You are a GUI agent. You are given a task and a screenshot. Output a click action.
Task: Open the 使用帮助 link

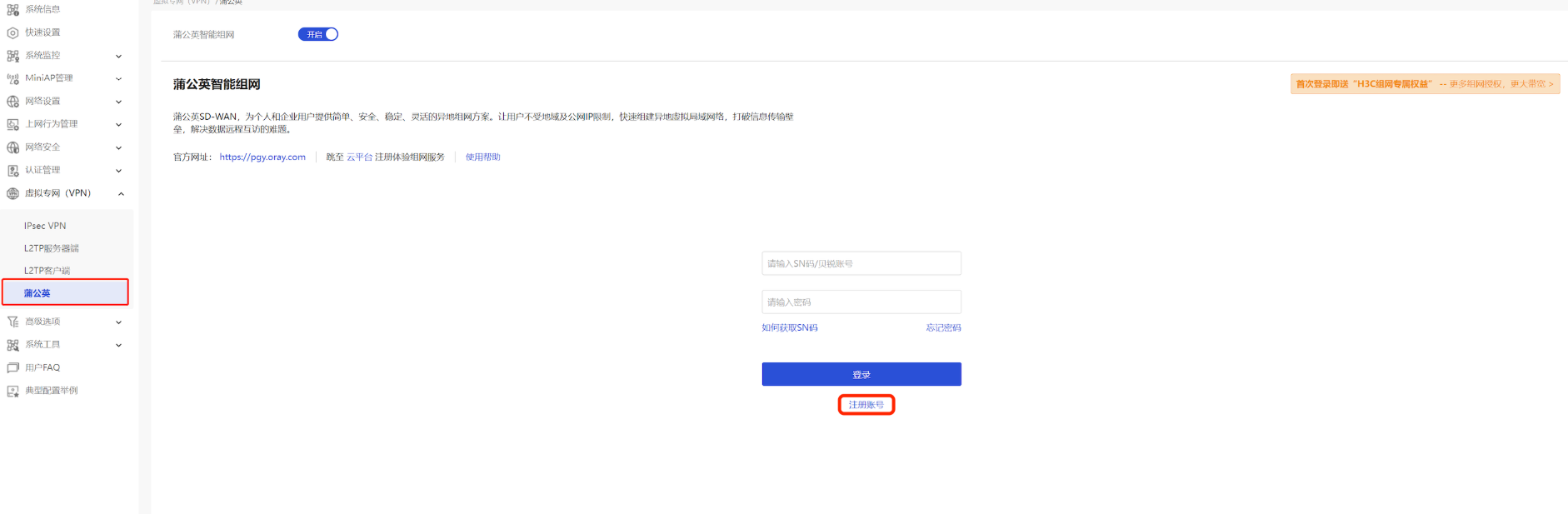tap(483, 157)
